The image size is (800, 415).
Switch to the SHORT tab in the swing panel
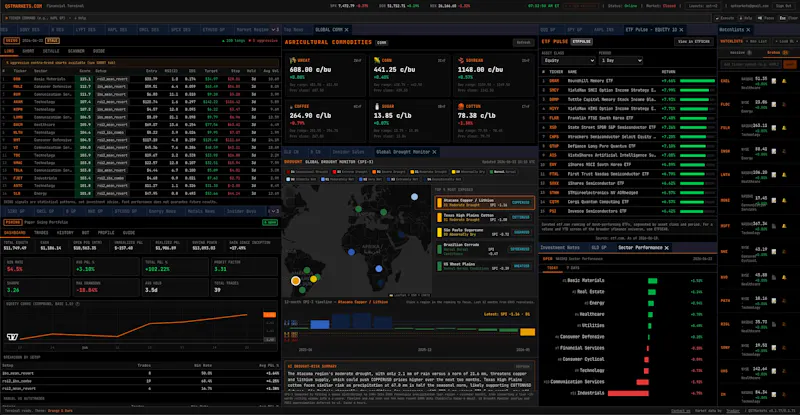click(28, 52)
